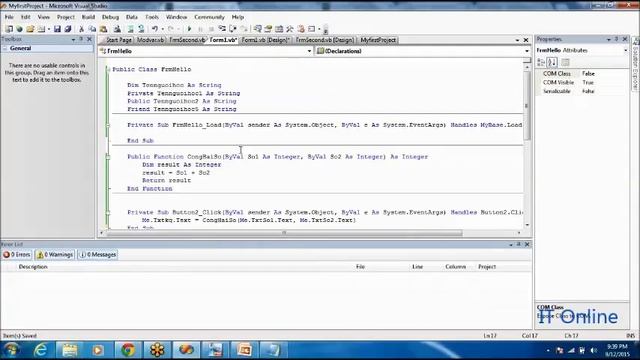640x360 pixels.
Task: Toggle the 0 Messages filter
Action: (x=98, y=255)
